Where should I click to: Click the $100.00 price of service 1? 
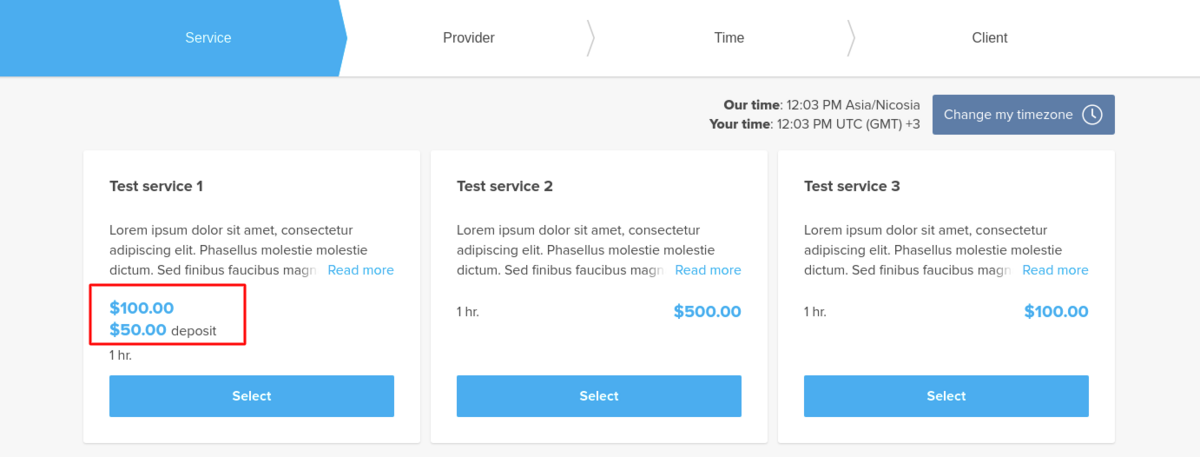[x=141, y=308]
